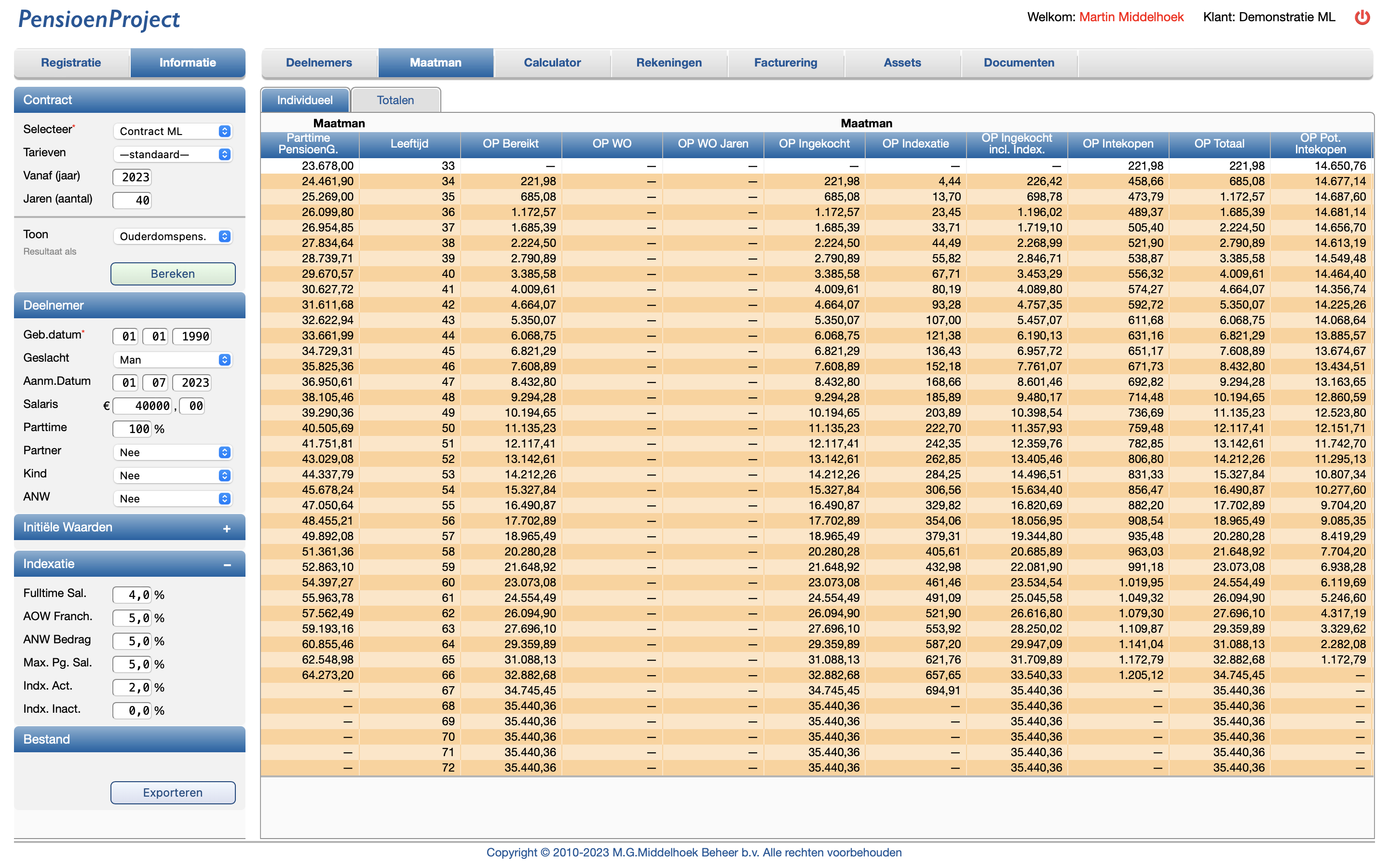Open the ANW dropdown

click(173, 499)
